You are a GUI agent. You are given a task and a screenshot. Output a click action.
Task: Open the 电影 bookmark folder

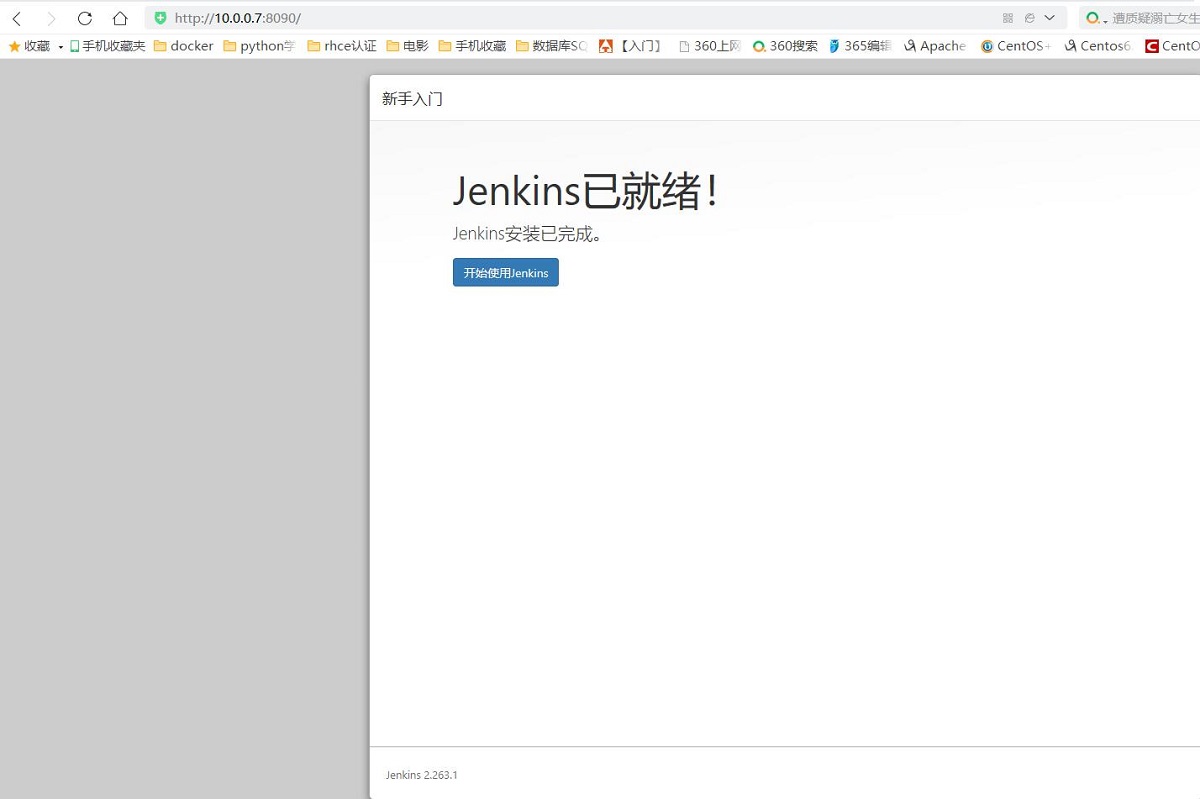click(x=407, y=46)
